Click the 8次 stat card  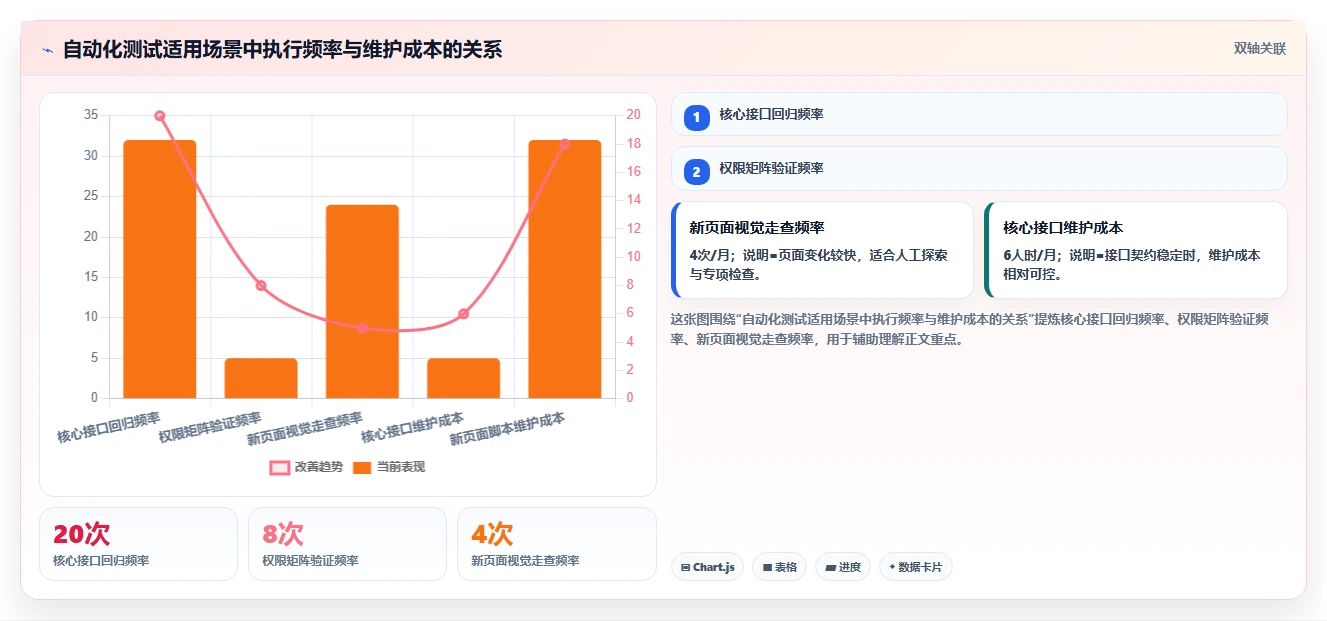[x=347, y=543]
